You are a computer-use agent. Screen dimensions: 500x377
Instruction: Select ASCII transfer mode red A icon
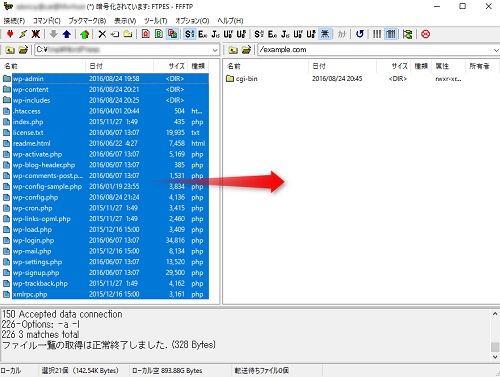click(146, 34)
